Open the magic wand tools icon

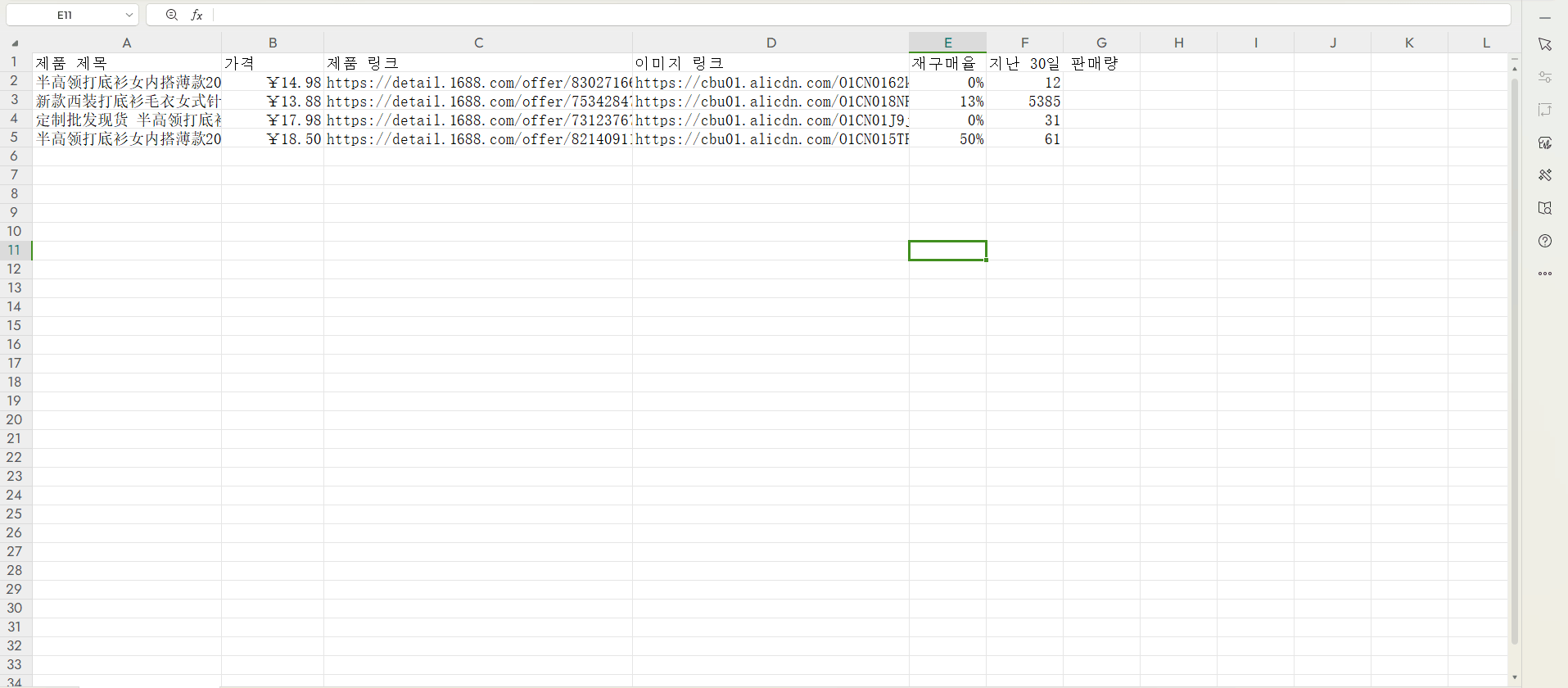(1545, 175)
